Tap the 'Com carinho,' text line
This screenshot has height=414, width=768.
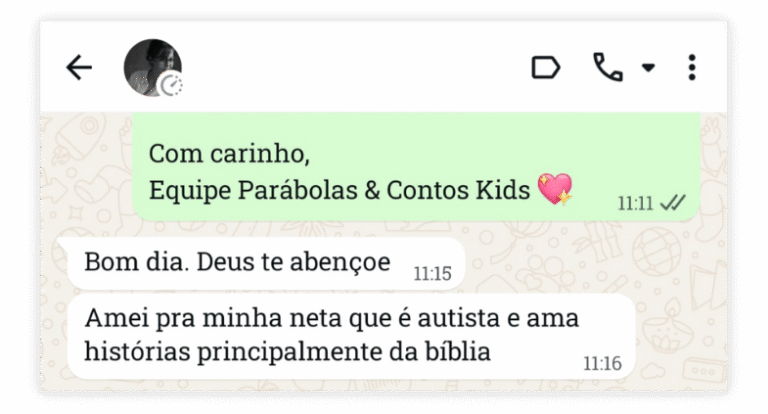(229, 154)
